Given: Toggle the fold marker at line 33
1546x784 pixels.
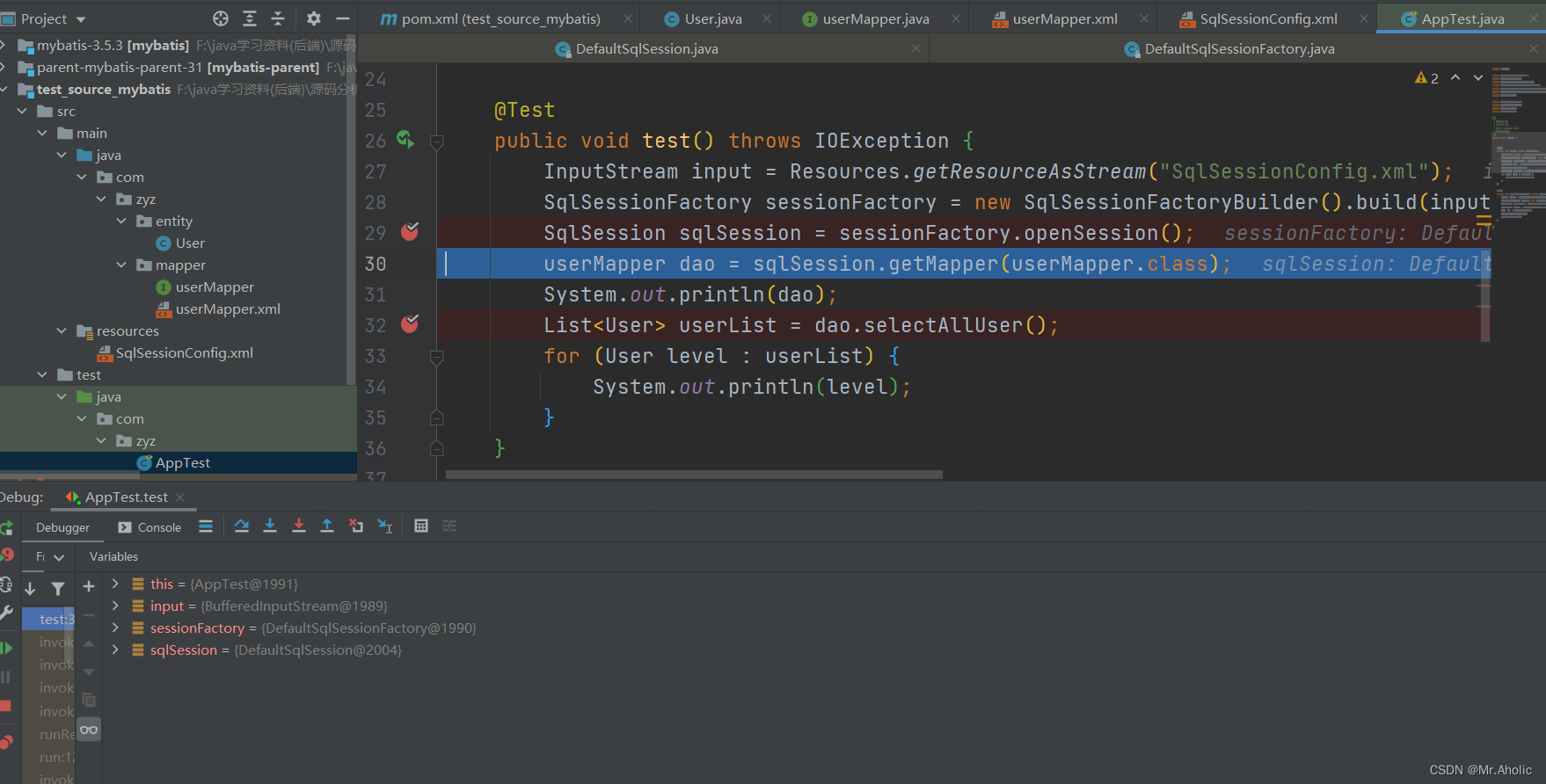Looking at the screenshot, I should 436,357.
